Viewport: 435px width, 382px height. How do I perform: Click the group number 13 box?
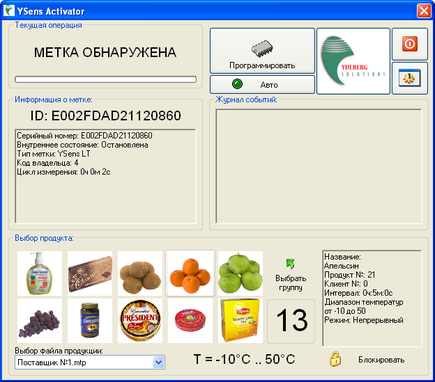[291, 321]
